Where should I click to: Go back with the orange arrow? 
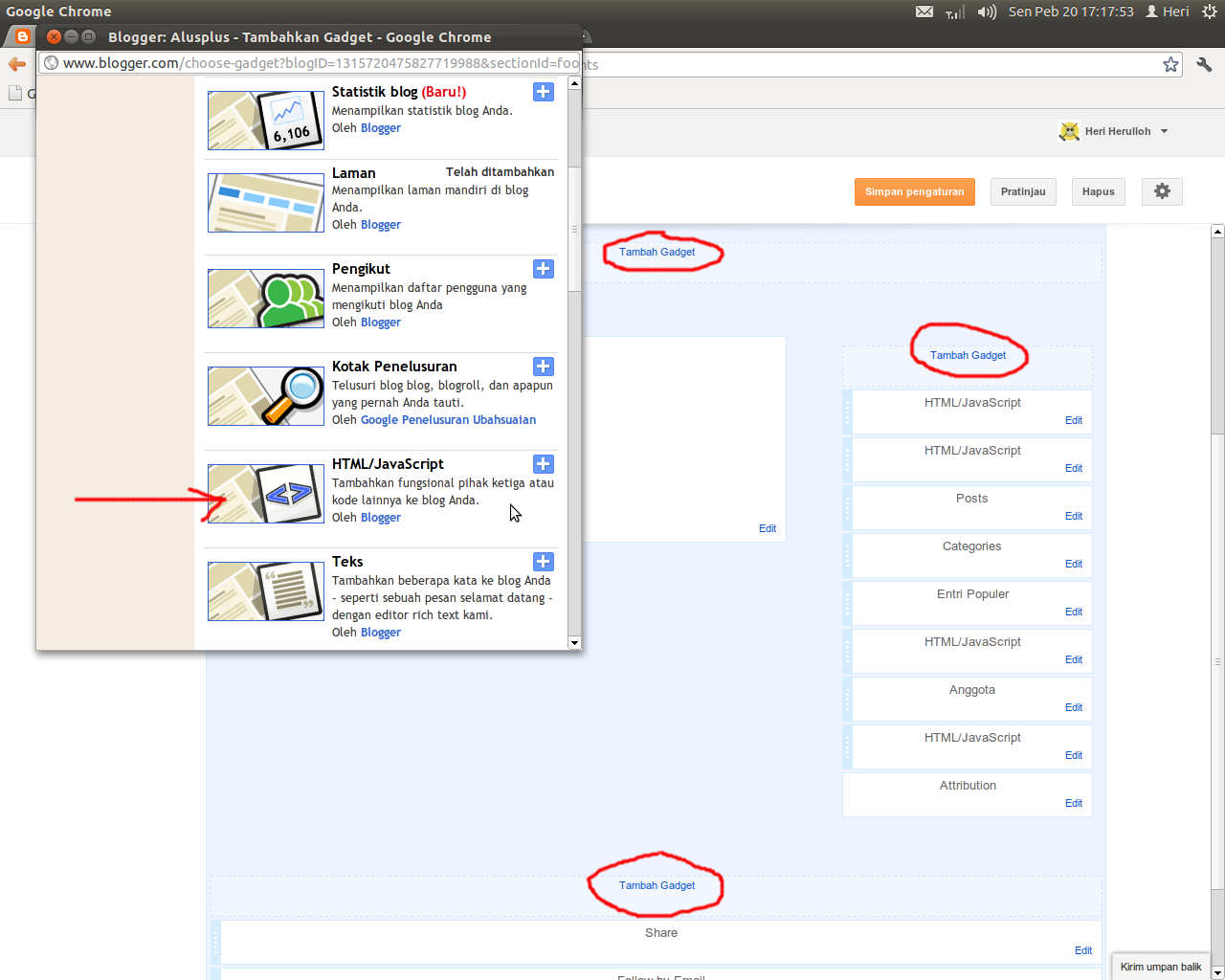point(17,64)
